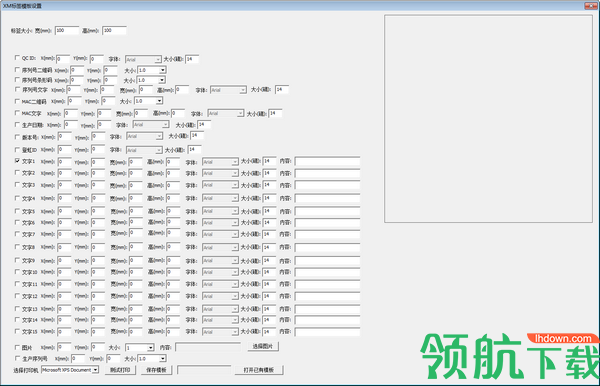Click 生产日期 Y(mm) field
The image size is (600, 386).
point(104,125)
